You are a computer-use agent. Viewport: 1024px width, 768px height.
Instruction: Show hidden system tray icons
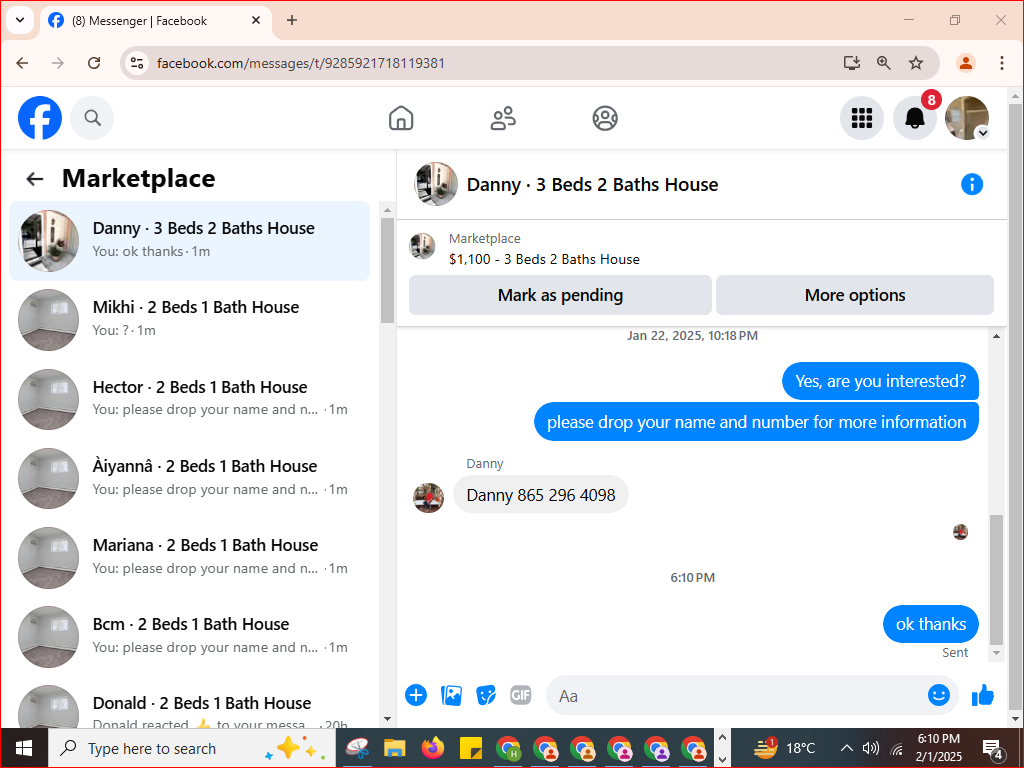846,748
